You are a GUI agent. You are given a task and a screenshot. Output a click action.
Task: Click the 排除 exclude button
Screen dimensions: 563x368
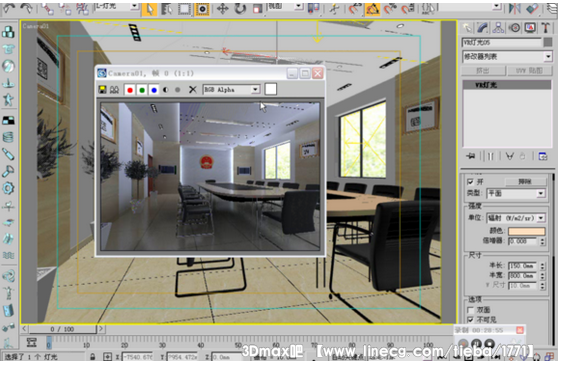pos(525,182)
